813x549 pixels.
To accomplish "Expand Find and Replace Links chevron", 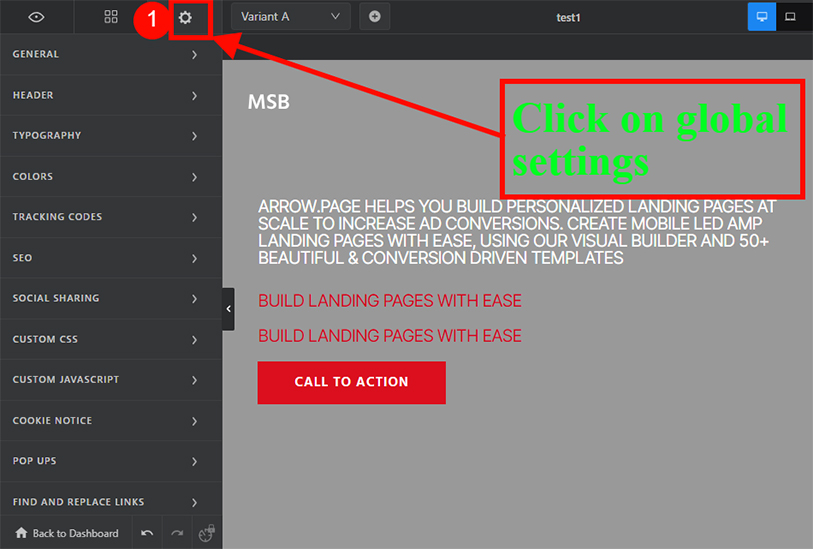I will coord(194,502).
